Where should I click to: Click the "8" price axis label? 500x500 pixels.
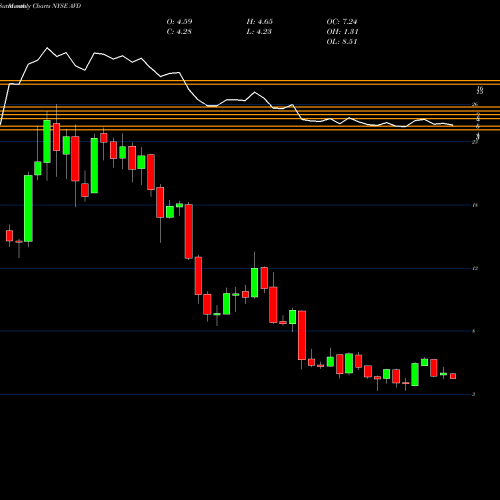pyautogui.click(x=474, y=331)
